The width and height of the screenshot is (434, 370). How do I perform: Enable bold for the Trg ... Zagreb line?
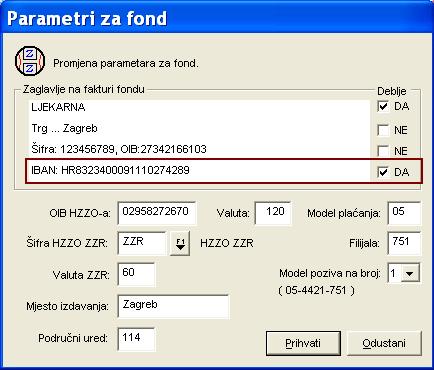click(383, 130)
